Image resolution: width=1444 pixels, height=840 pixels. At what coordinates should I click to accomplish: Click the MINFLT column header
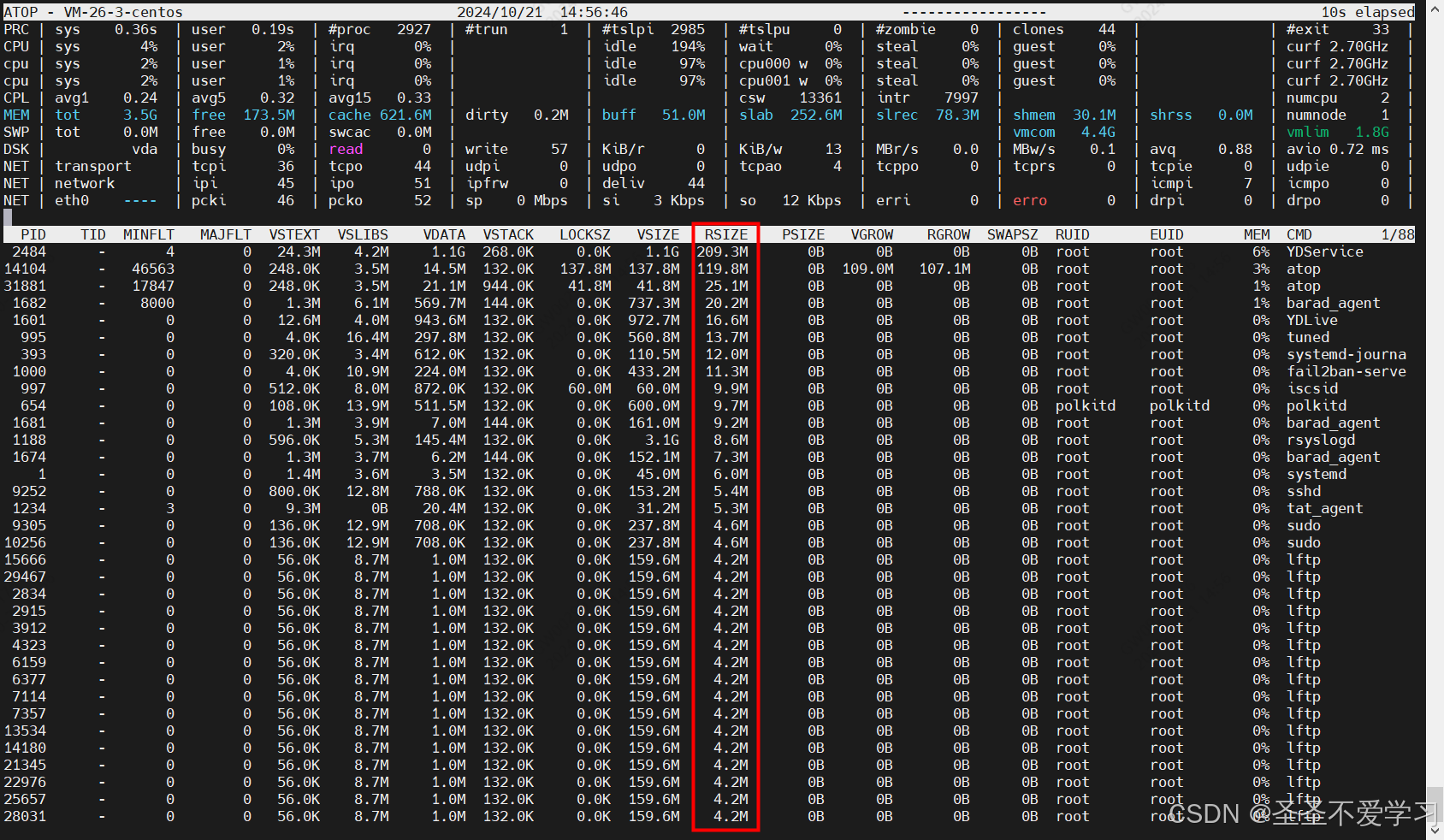(x=149, y=234)
